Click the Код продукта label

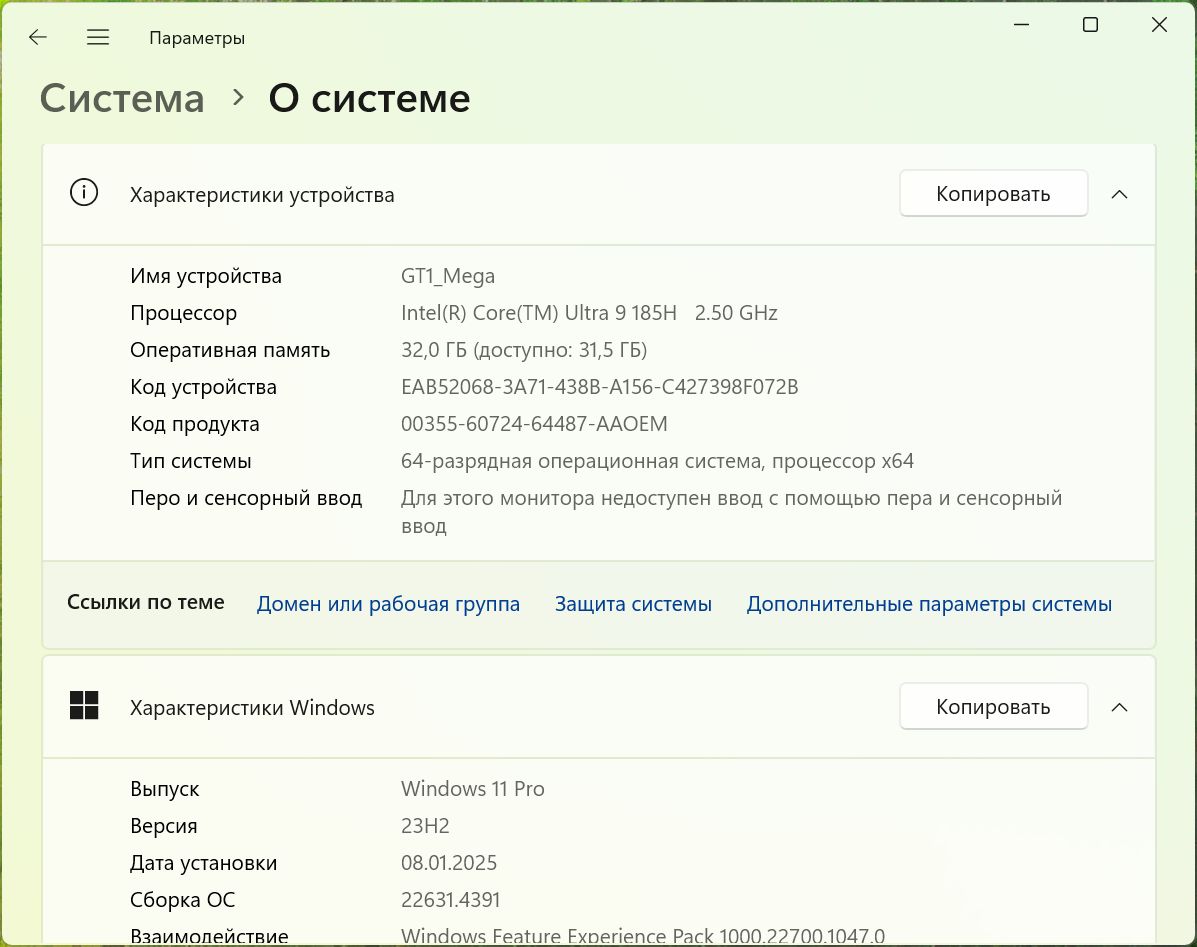pos(195,424)
